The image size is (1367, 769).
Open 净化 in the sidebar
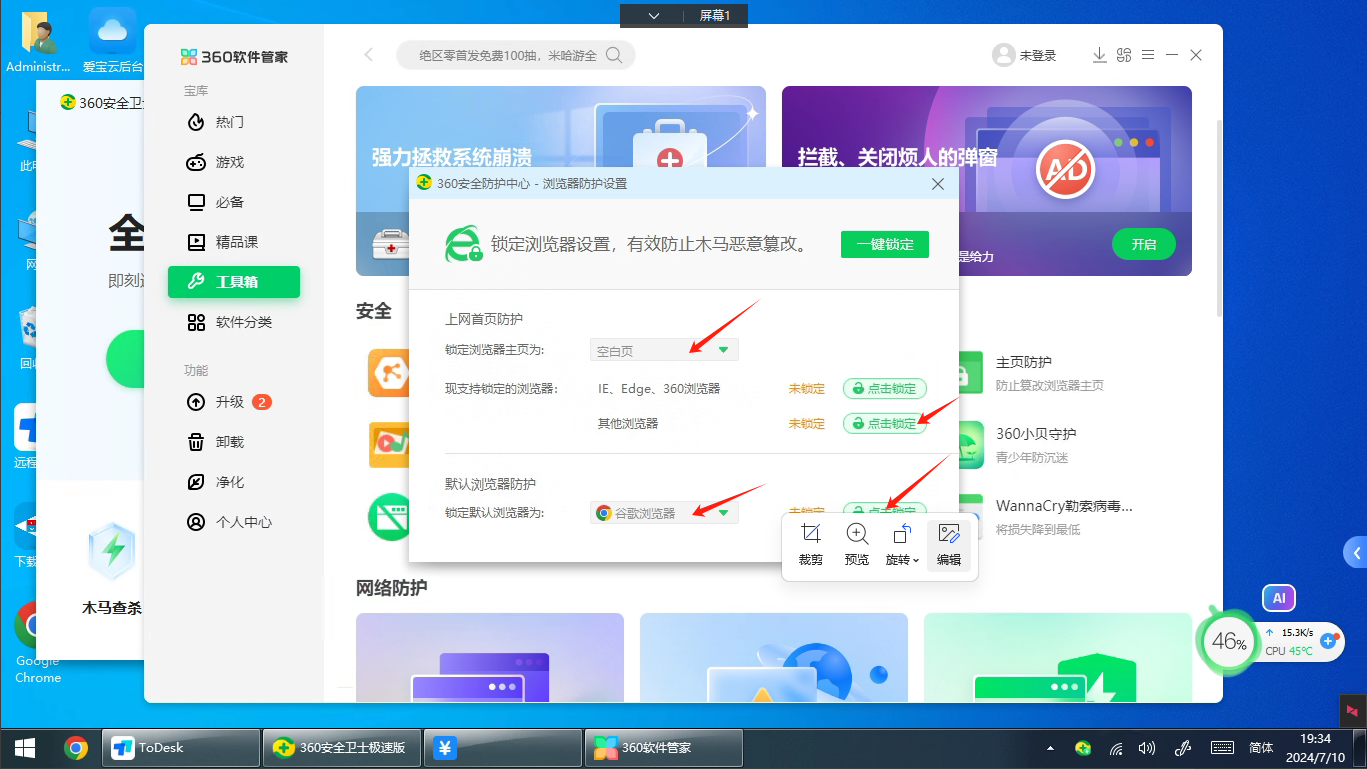[x=234, y=482]
